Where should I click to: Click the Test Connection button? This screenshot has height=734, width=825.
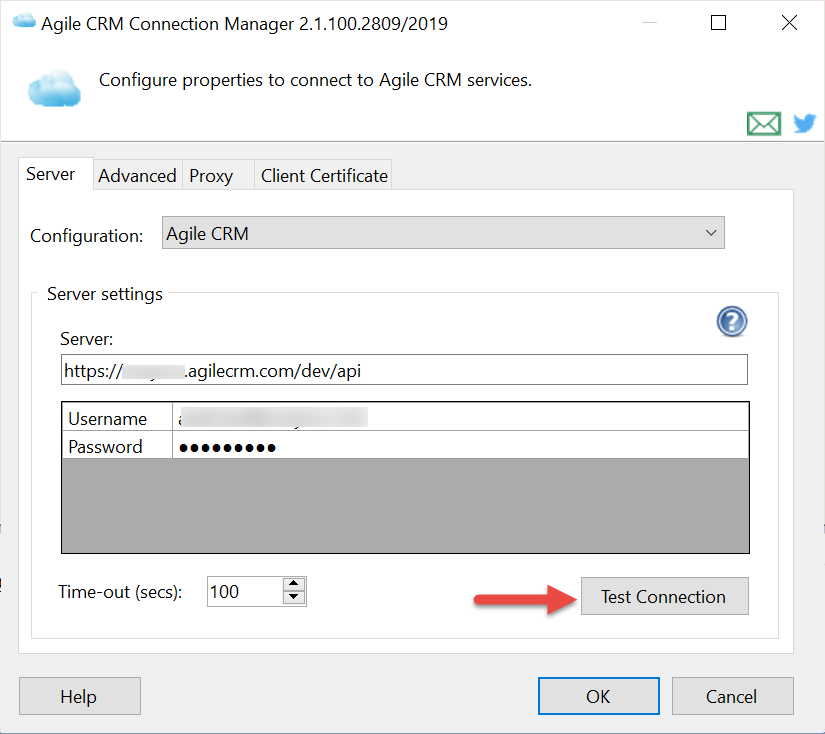[x=665, y=596]
